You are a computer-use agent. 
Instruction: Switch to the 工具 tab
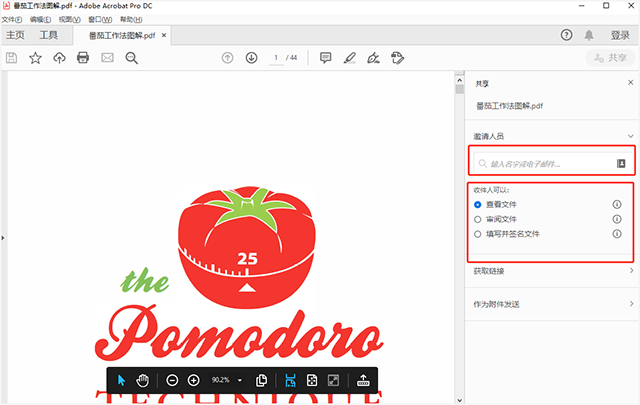click(x=49, y=36)
